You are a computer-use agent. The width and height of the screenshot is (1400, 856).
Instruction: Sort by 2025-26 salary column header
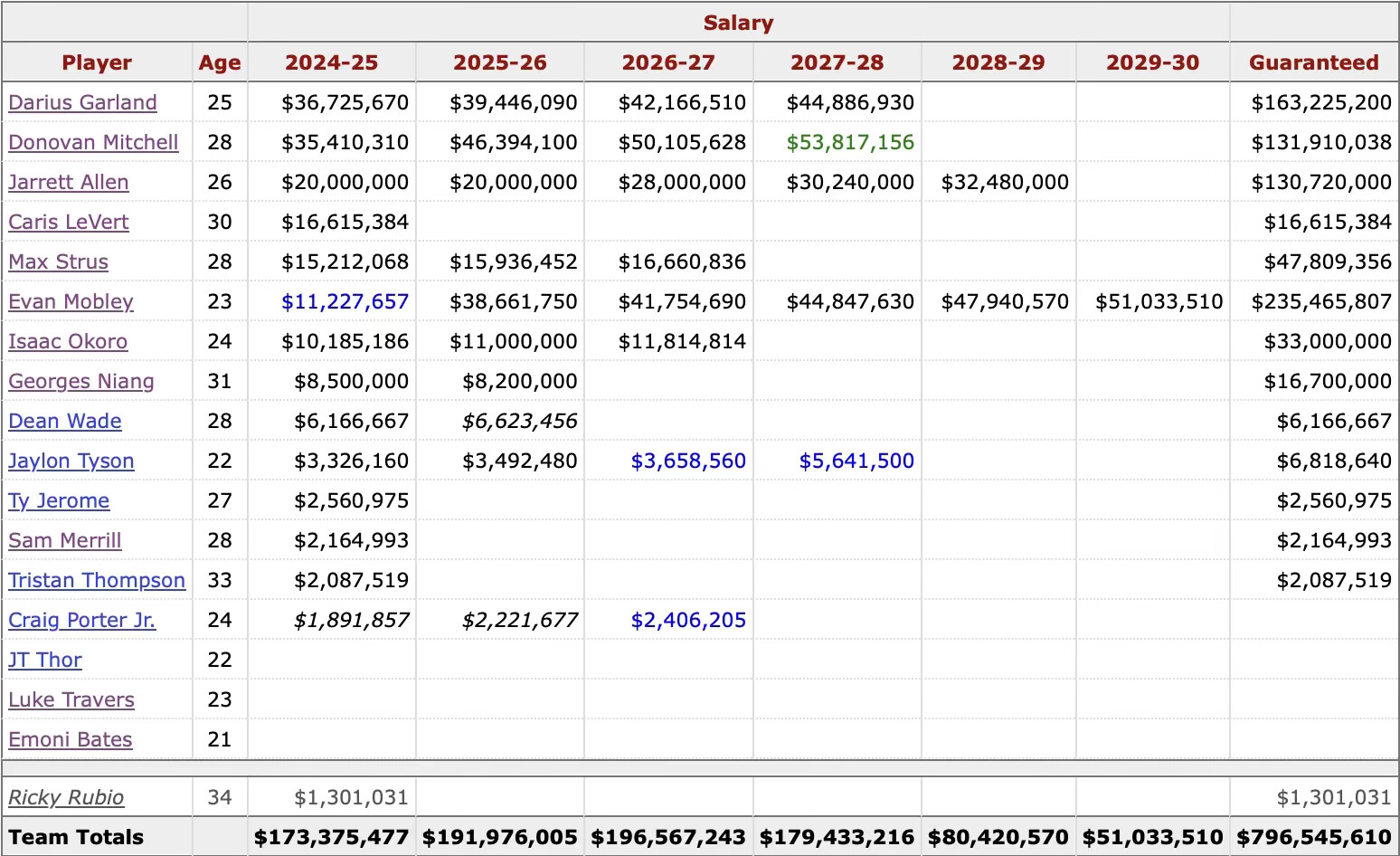500,62
